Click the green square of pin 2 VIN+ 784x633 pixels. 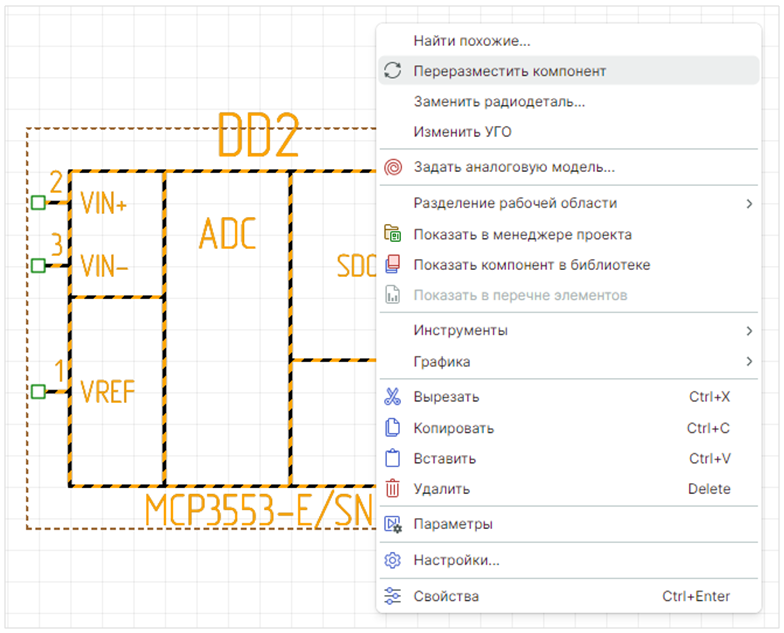pyautogui.click(x=38, y=203)
